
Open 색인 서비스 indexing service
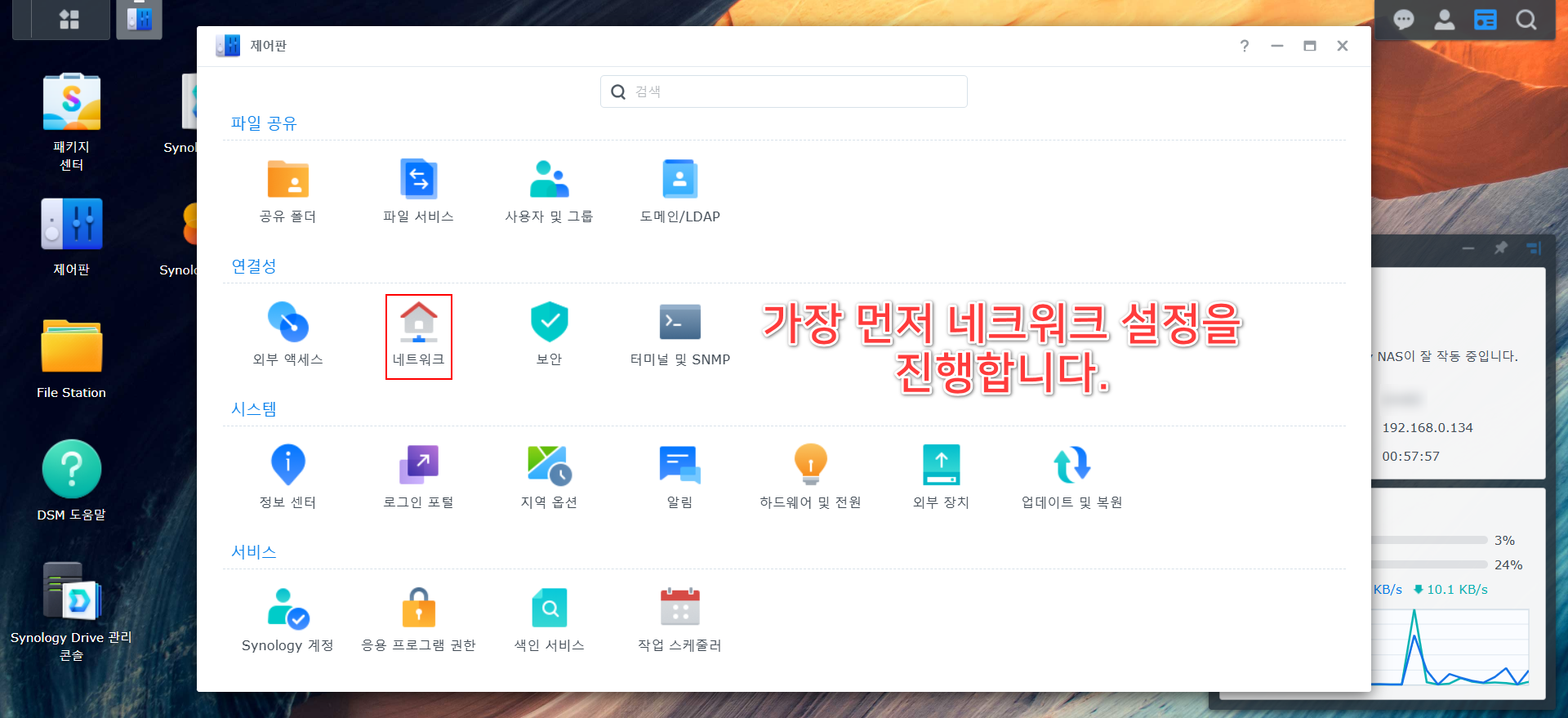tap(549, 622)
